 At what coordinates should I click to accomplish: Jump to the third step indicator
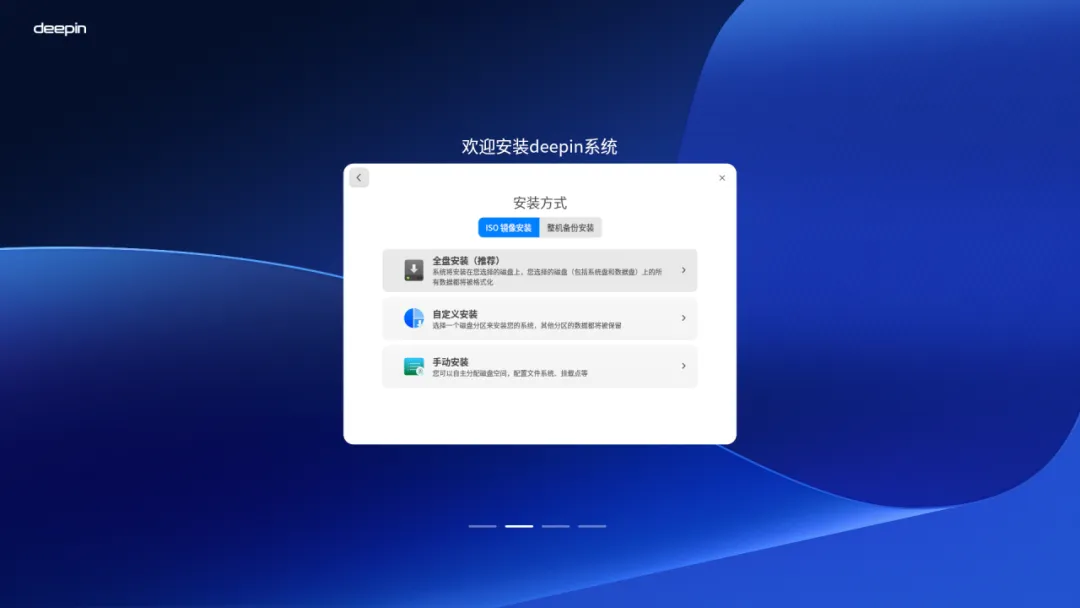pyautogui.click(x=555, y=526)
